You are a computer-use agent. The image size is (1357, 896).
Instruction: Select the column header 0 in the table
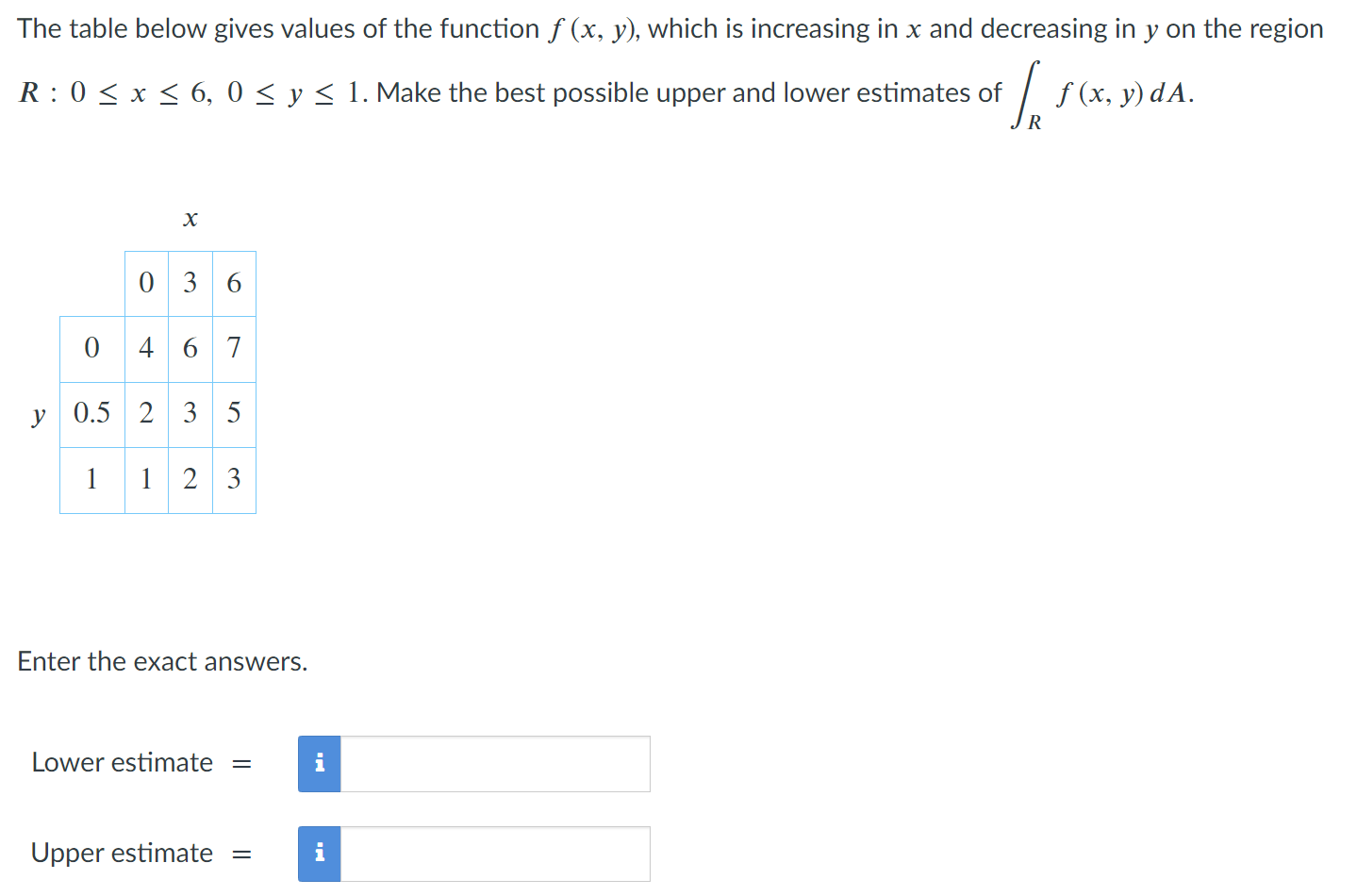tap(146, 283)
